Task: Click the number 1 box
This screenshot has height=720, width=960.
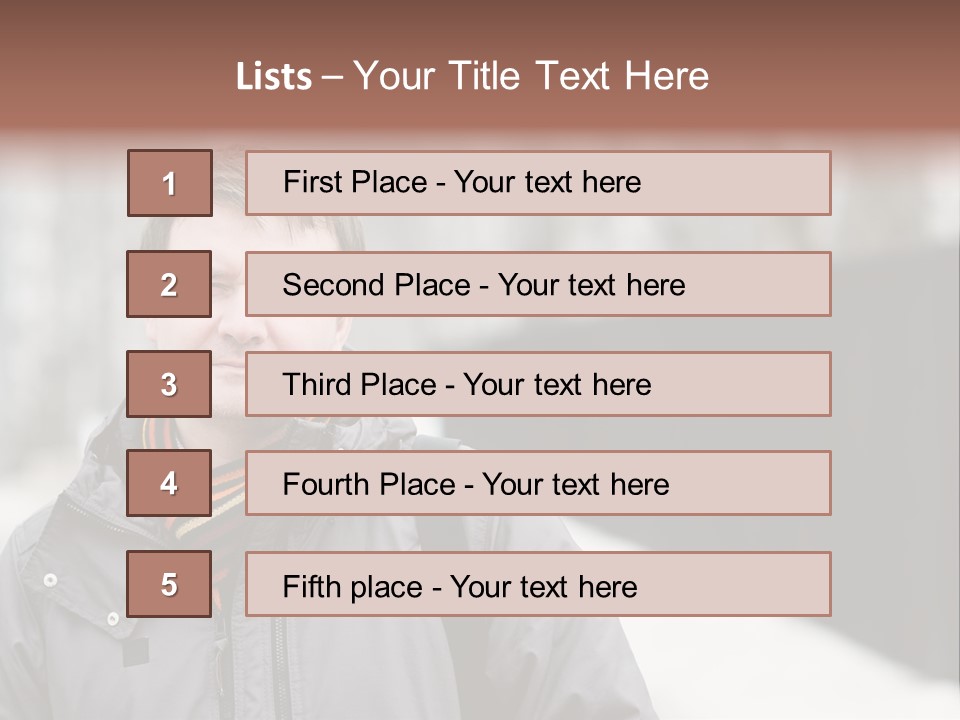Action: 169,183
